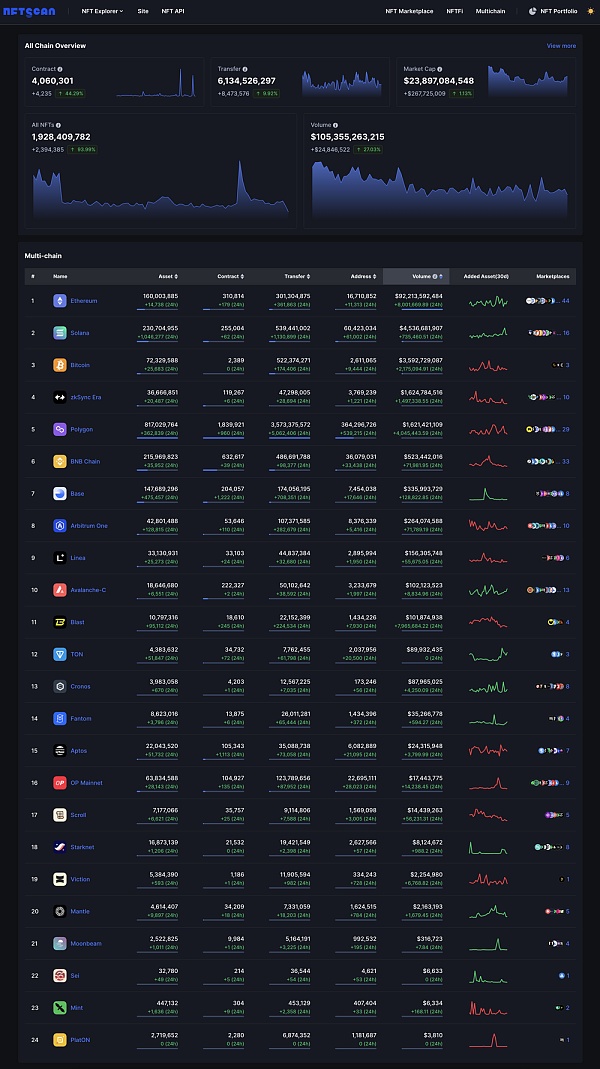Click the Market Cap value $23,897,084,548
The height and width of the screenshot is (1069, 600).
click(x=438, y=81)
